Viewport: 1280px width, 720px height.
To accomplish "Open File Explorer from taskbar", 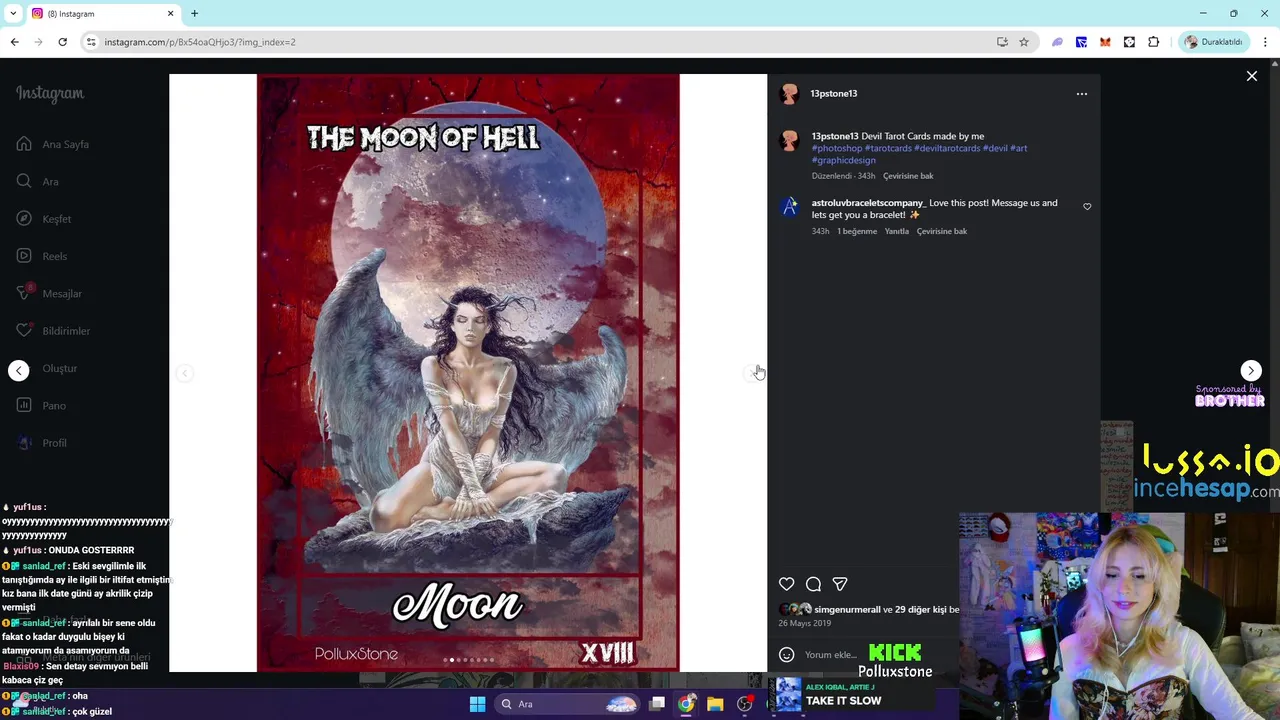I will [x=715, y=704].
